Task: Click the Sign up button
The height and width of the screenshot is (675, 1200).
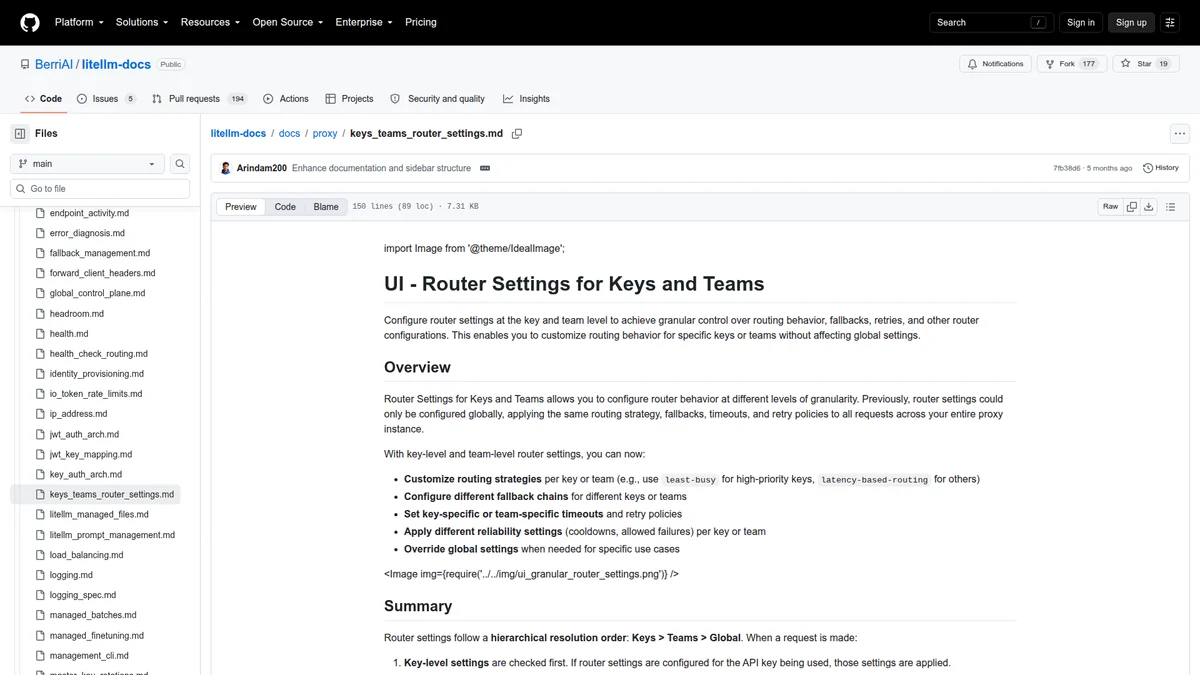Action: tap(1131, 22)
